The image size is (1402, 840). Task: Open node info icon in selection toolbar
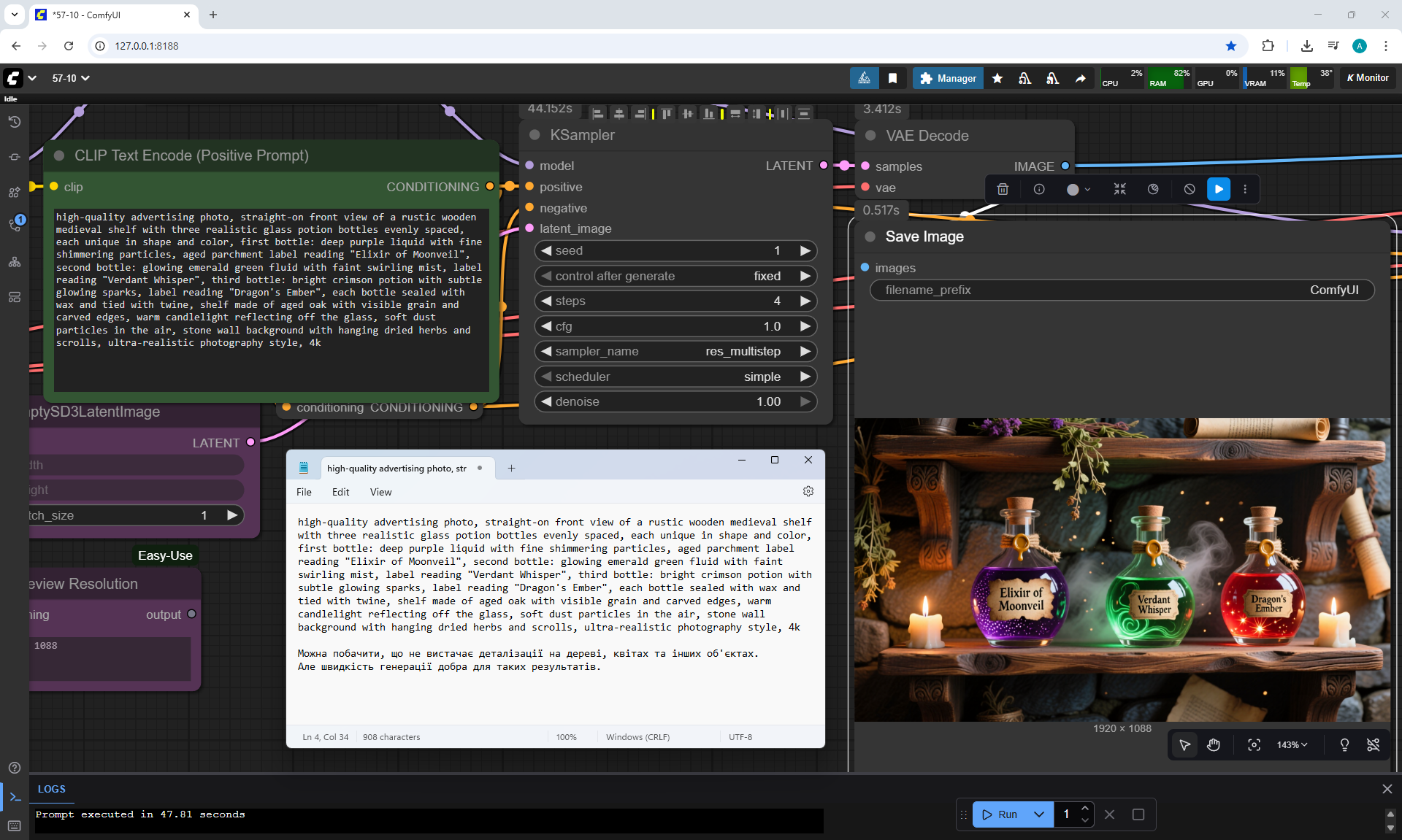click(1039, 189)
